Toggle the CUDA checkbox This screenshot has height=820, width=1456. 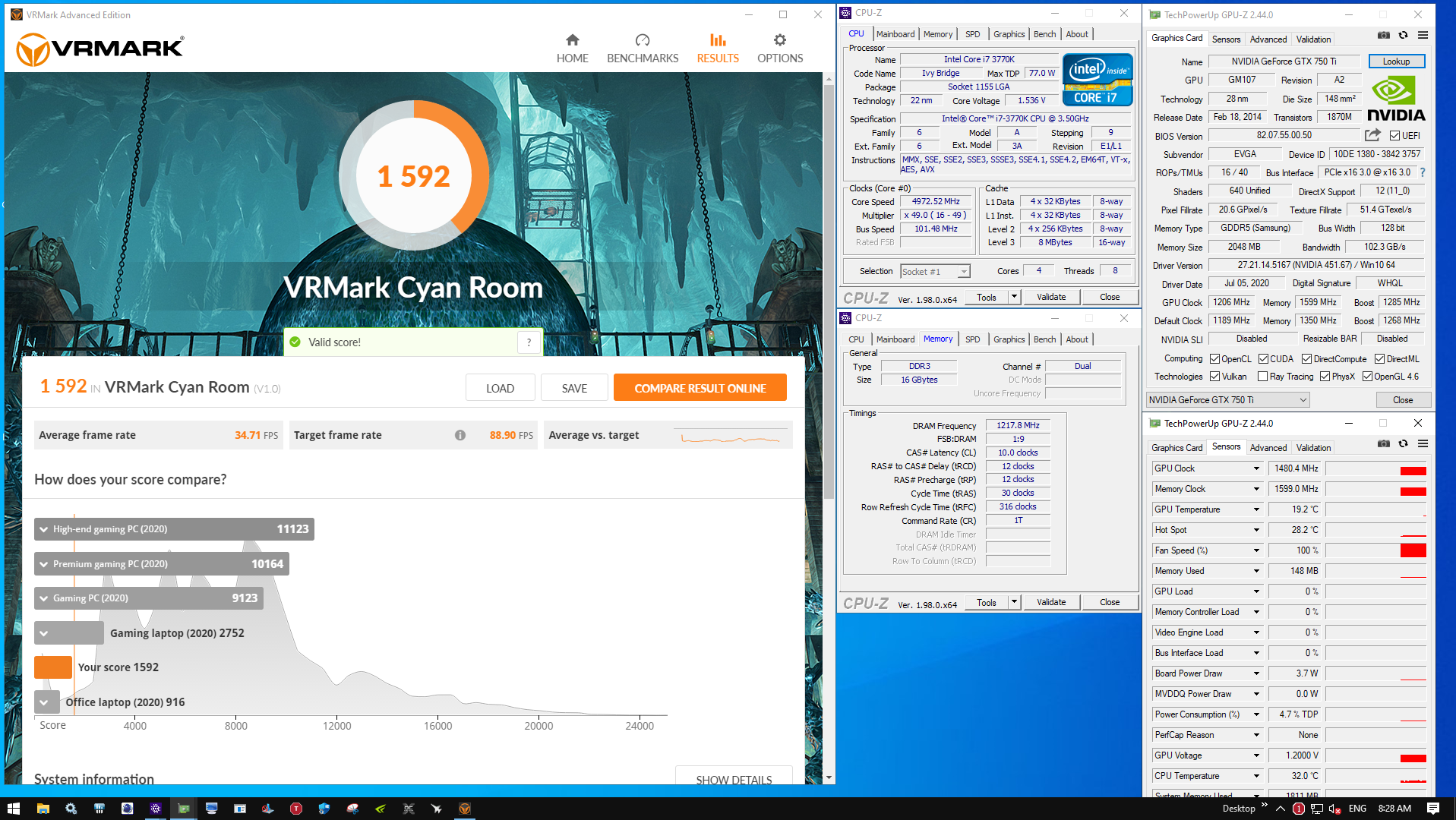(x=1263, y=359)
